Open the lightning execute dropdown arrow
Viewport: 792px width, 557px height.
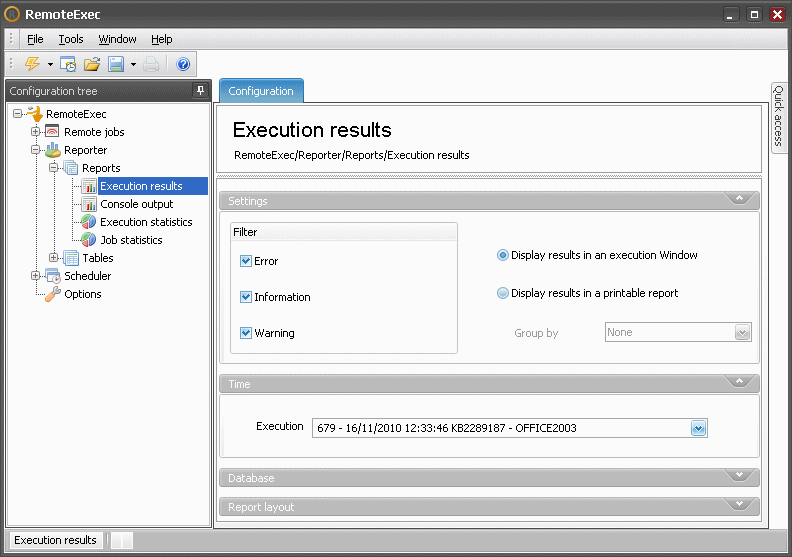pyautogui.click(x=50, y=65)
